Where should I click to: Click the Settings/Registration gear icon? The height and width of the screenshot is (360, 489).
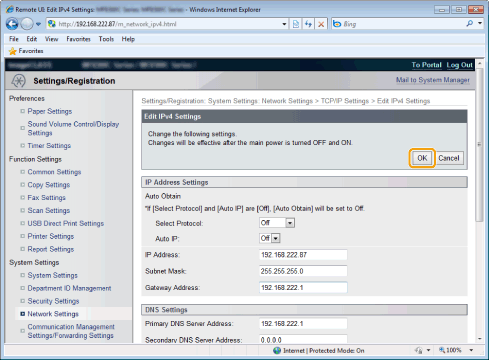(x=18, y=81)
